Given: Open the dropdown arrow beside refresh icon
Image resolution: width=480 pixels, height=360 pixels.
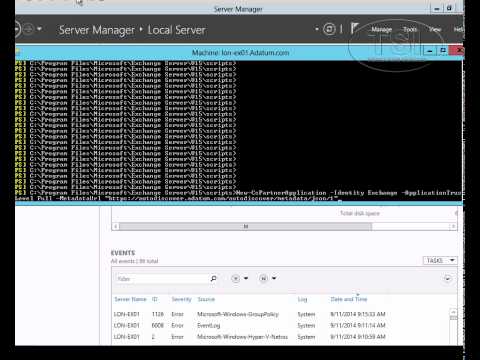Looking at the screenshot, I should [x=317, y=29].
